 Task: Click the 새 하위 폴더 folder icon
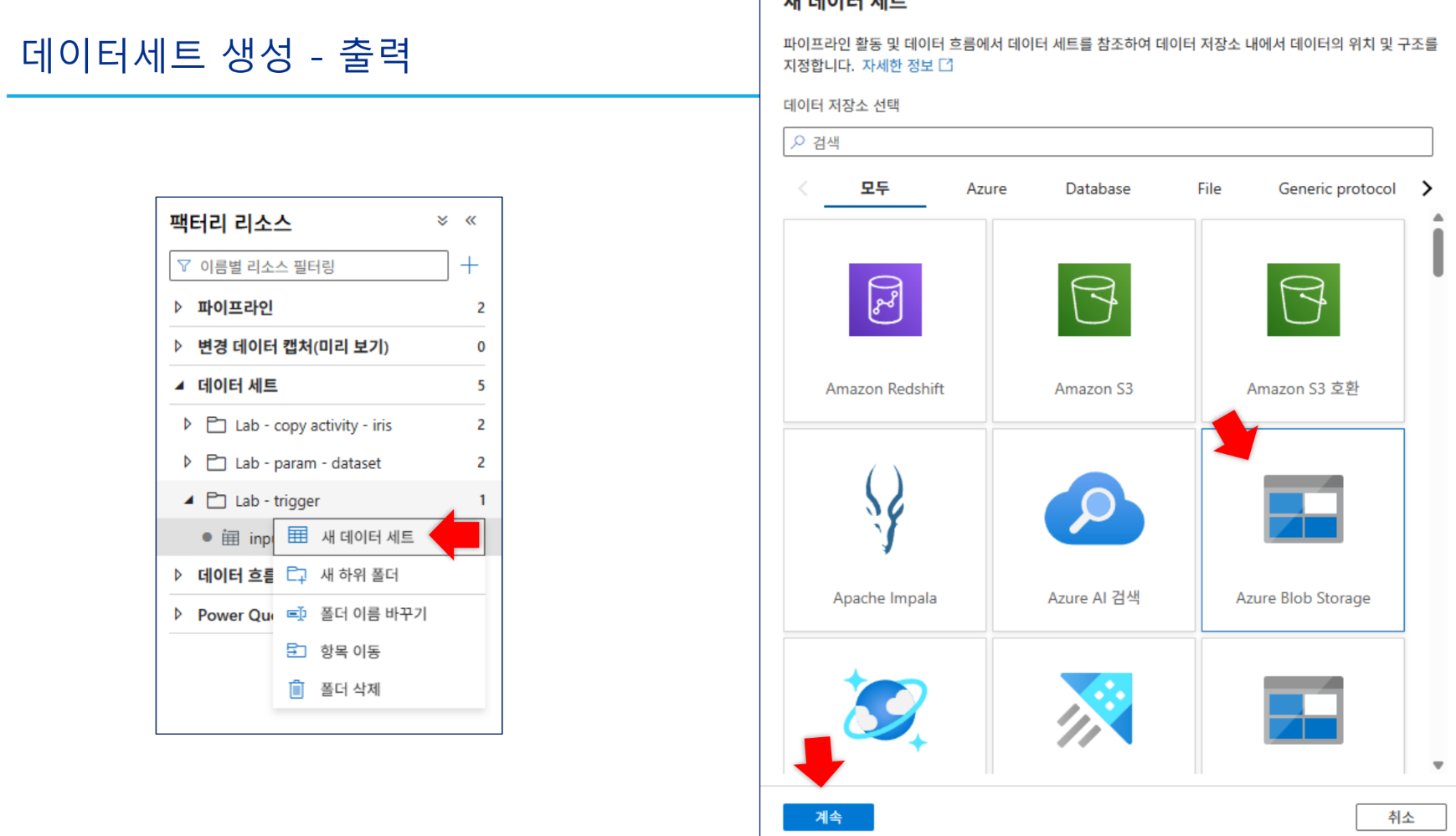[297, 575]
